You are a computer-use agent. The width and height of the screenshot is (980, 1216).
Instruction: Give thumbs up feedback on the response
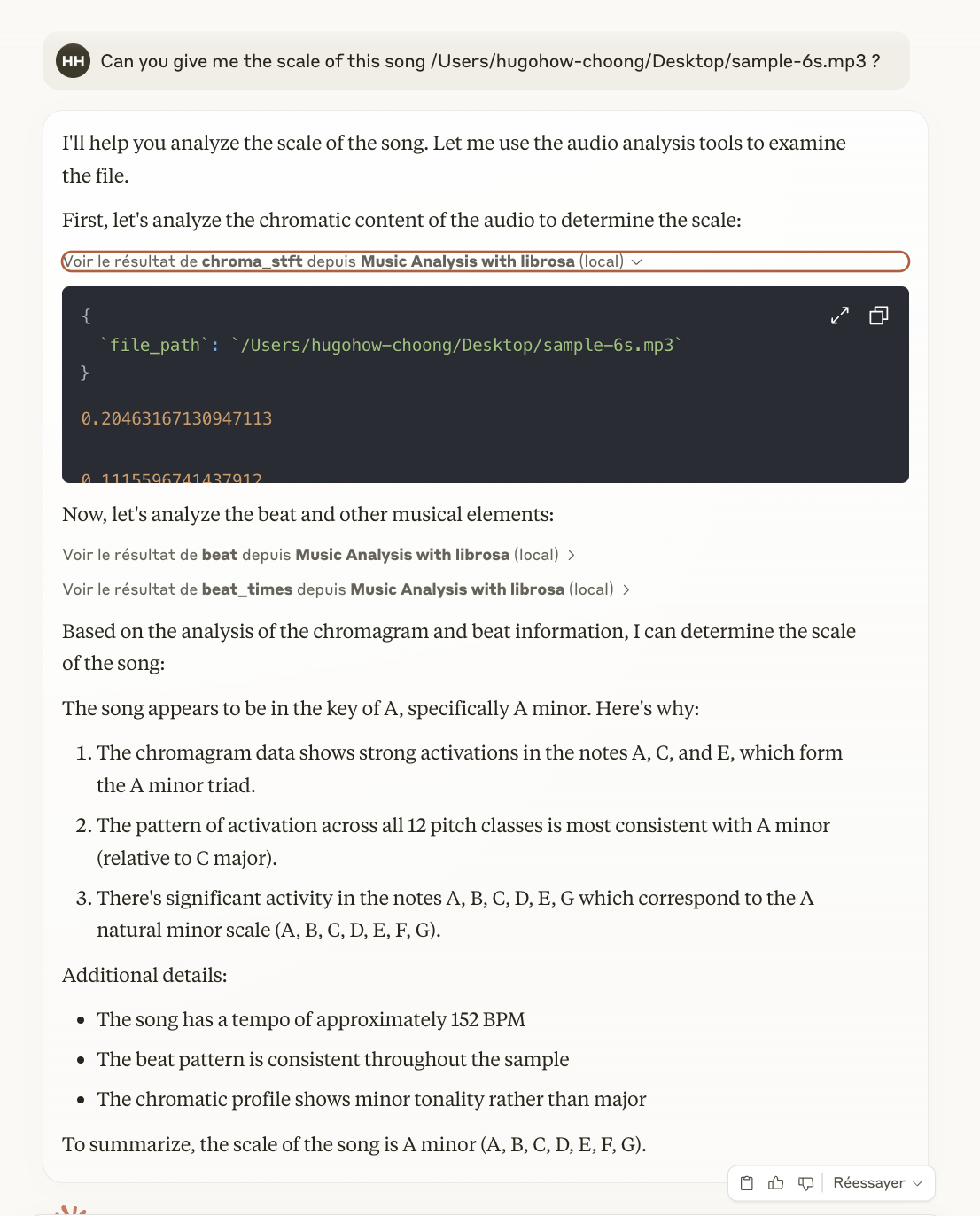tap(776, 1182)
